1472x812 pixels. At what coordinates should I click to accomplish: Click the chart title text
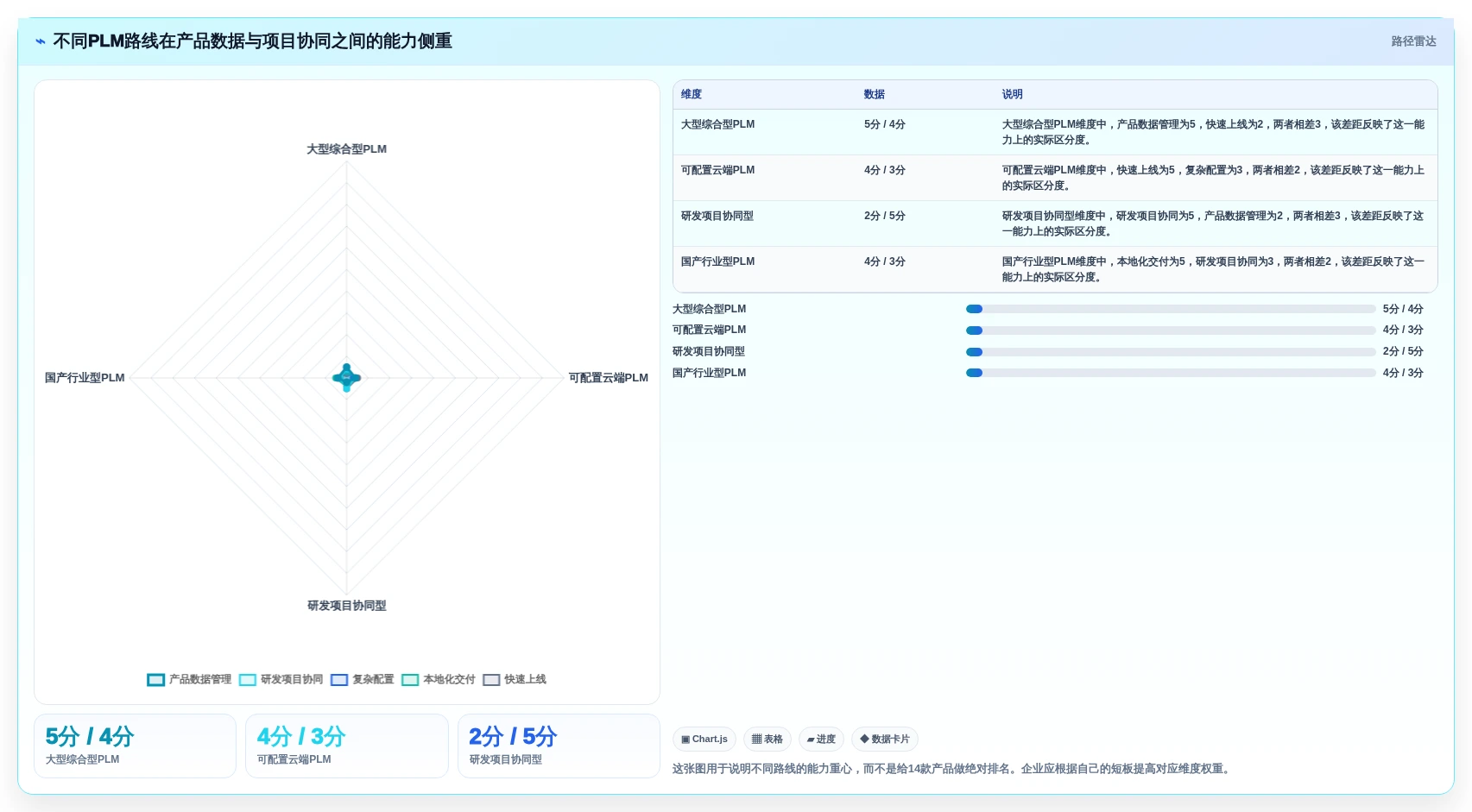[x=252, y=41]
